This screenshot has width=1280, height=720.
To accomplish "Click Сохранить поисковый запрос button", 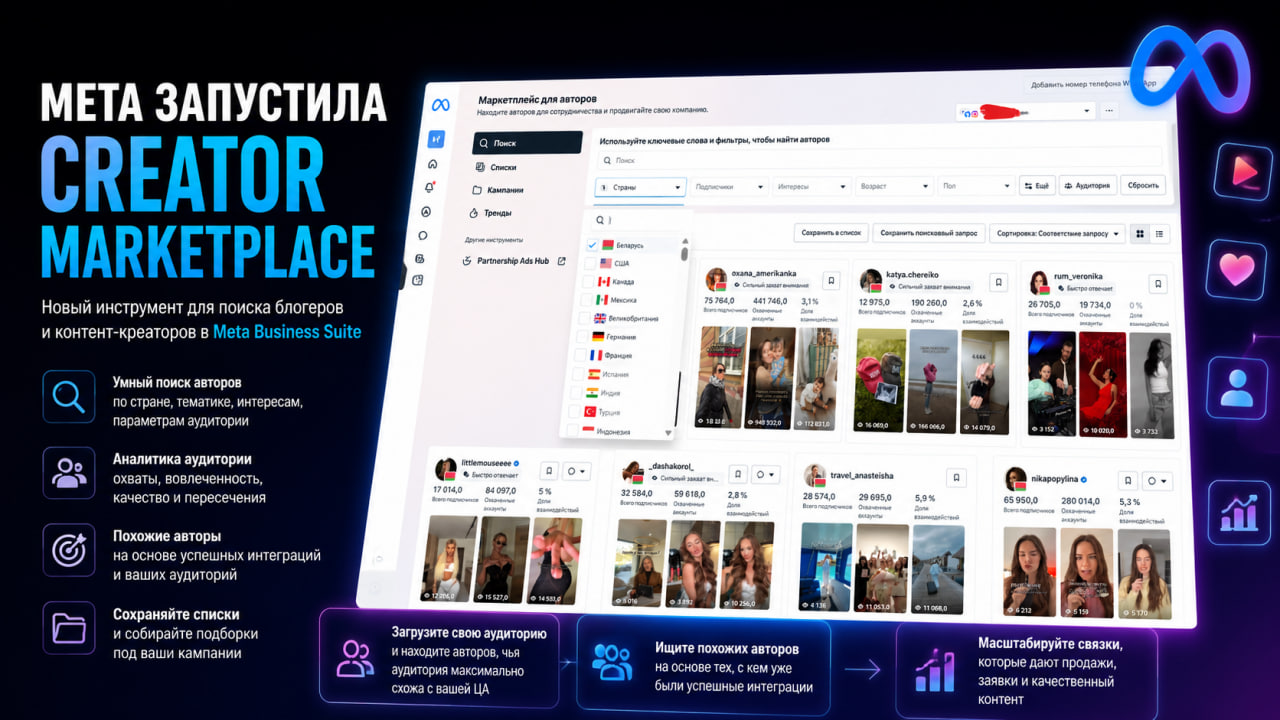I will [x=928, y=233].
